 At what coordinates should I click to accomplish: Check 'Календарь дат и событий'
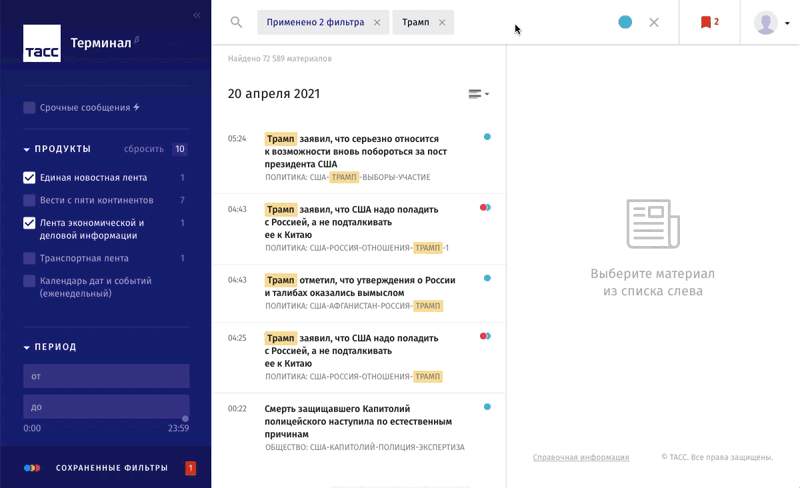(x=29, y=281)
